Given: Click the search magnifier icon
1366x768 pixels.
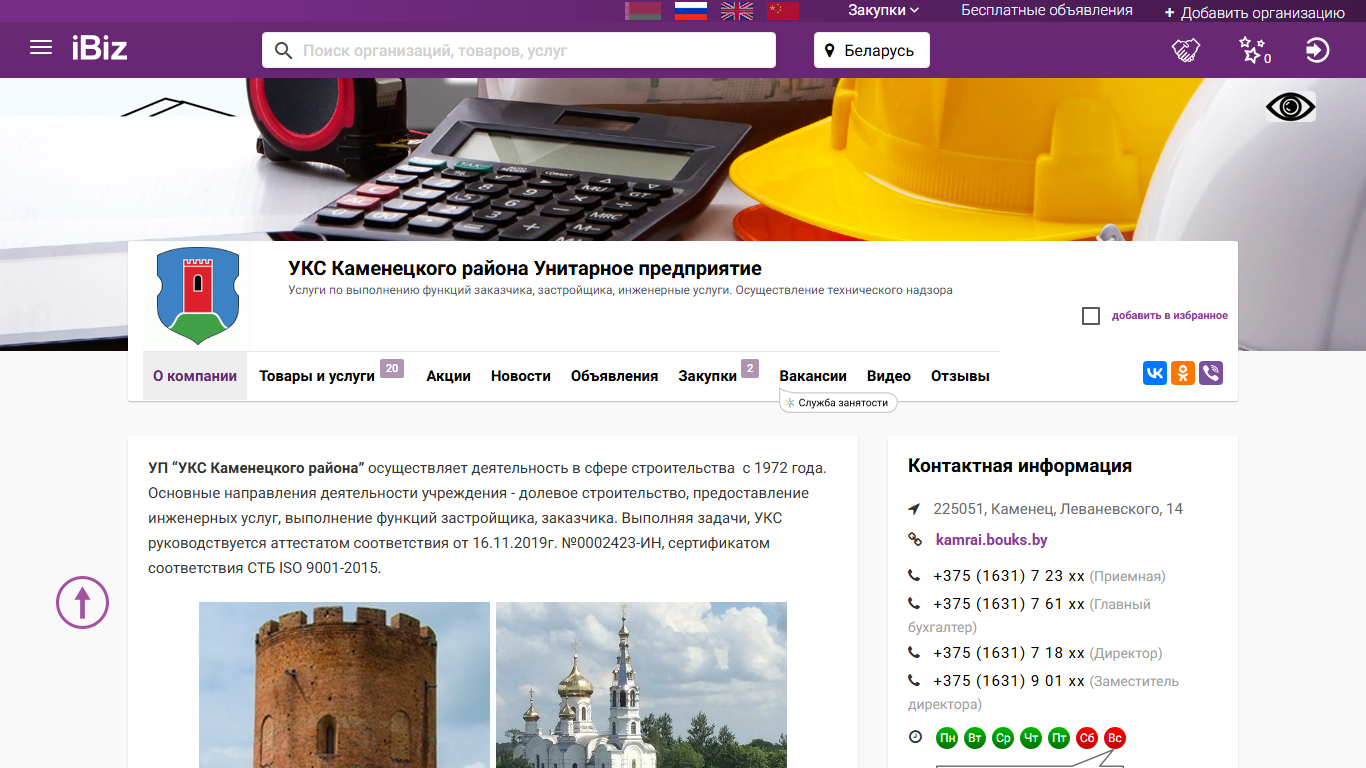Looking at the screenshot, I should [x=283, y=50].
